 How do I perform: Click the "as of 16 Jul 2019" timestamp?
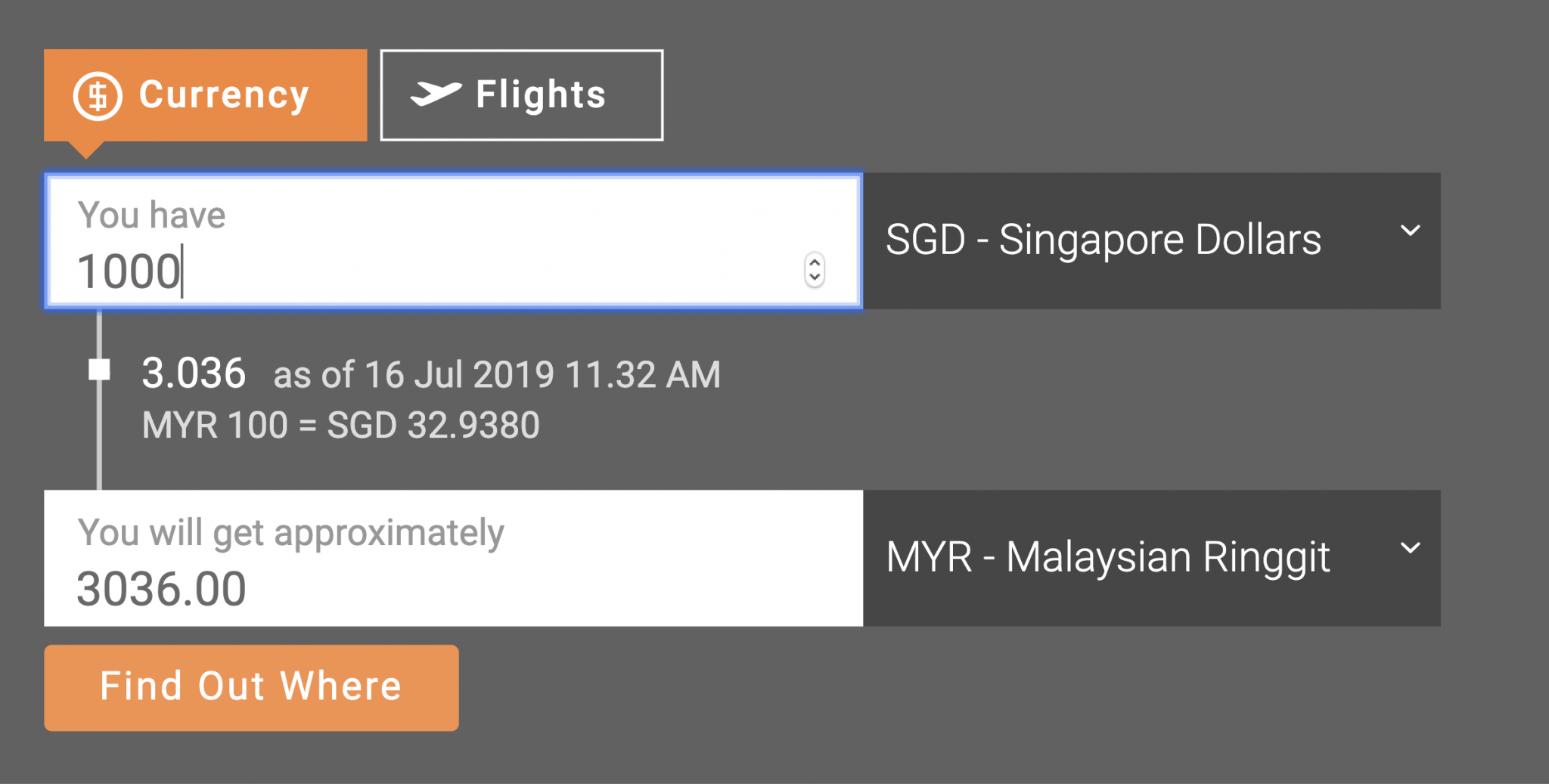coord(497,375)
